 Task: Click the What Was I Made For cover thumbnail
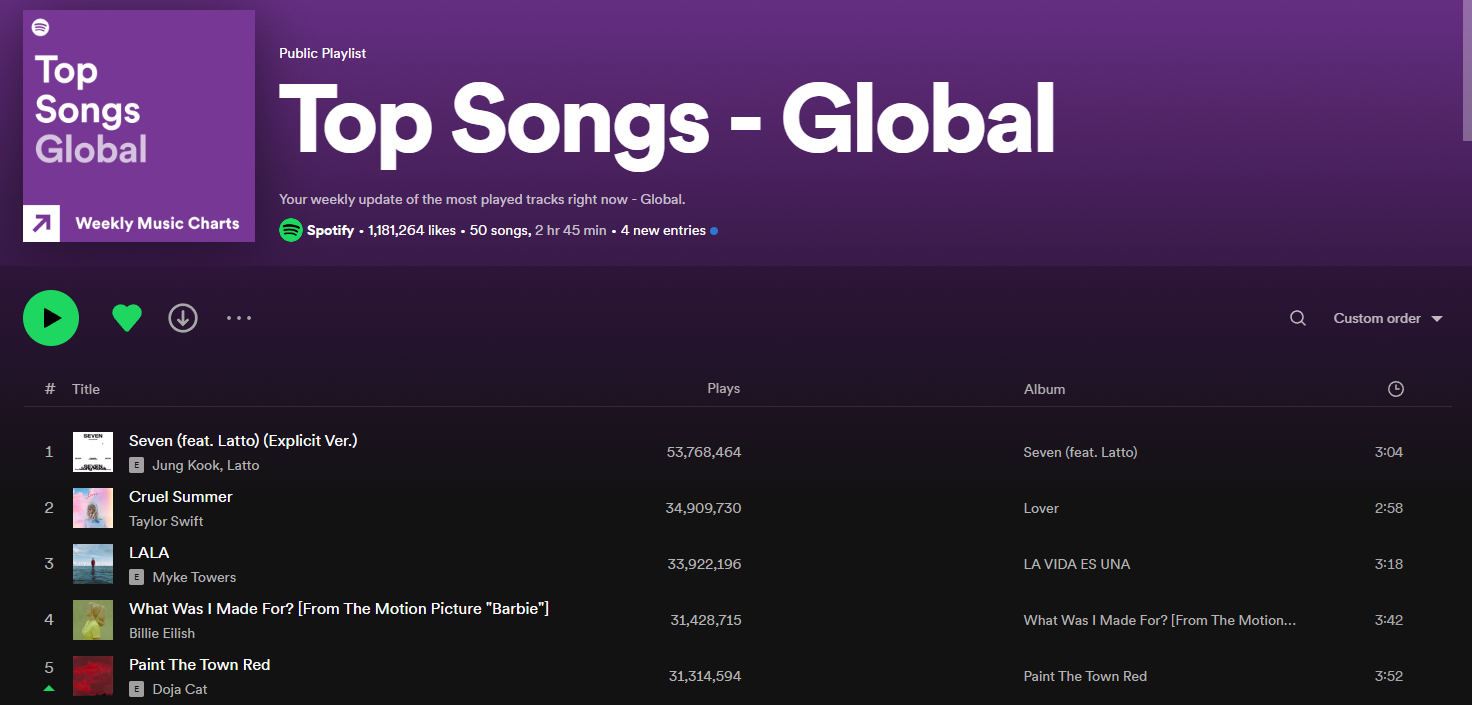[93, 620]
